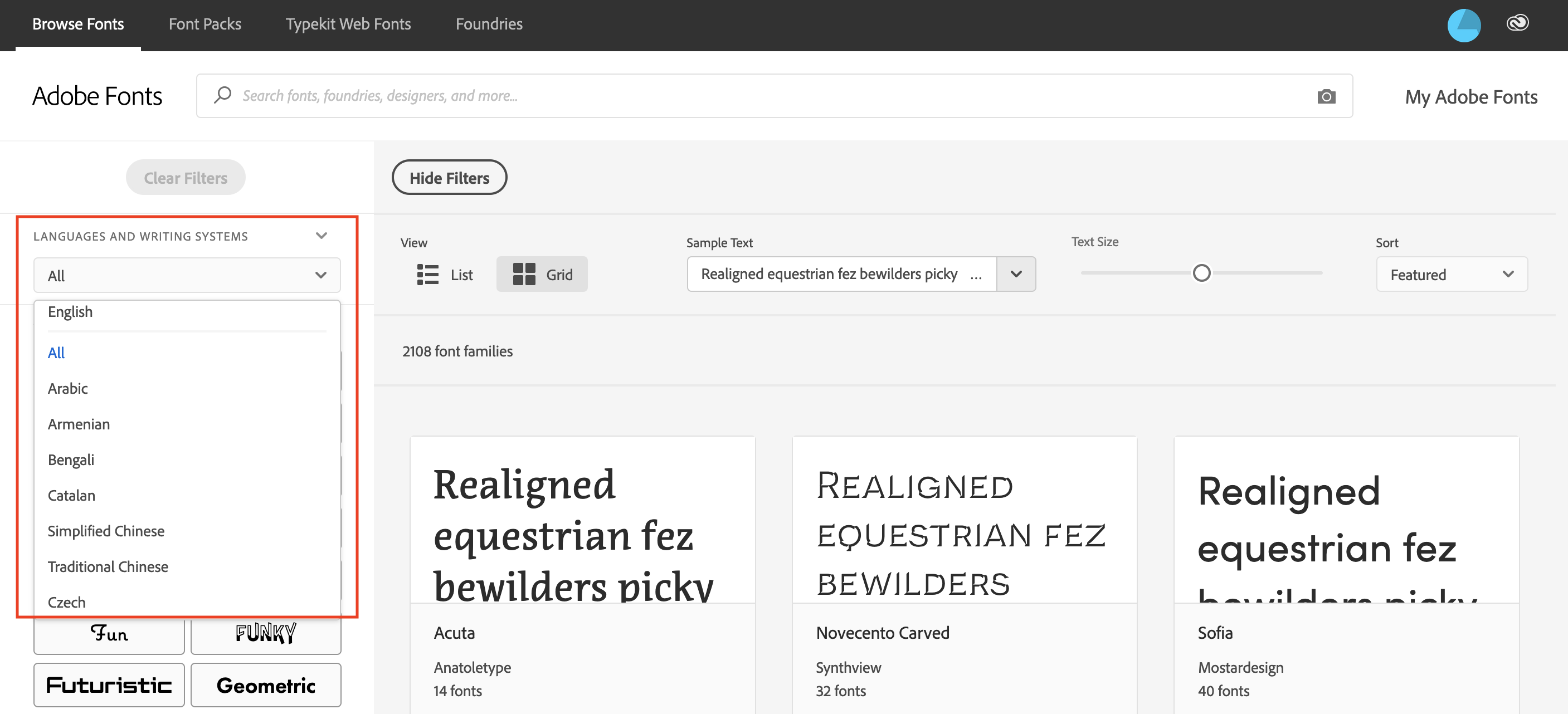Click the Clear Filters button
The image size is (1568, 714).
185,178
